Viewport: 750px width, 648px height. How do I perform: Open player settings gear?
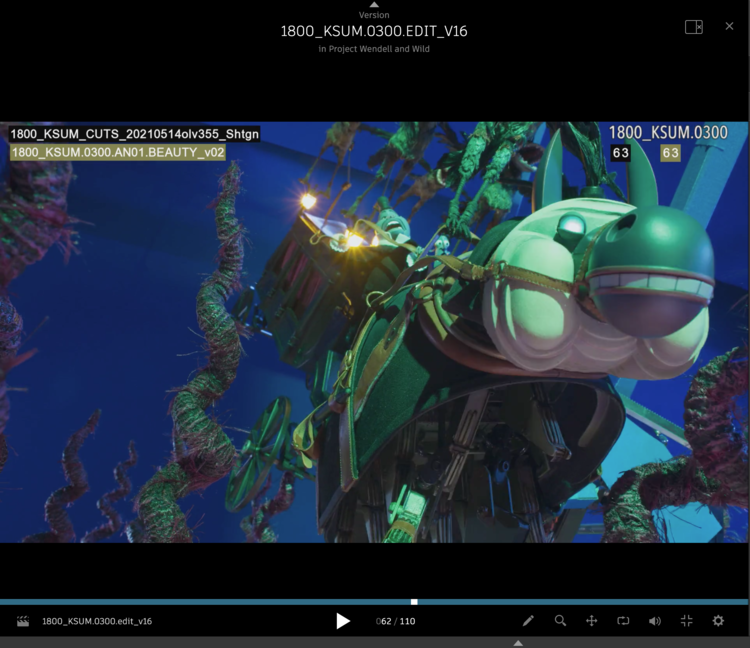[718, 621]
